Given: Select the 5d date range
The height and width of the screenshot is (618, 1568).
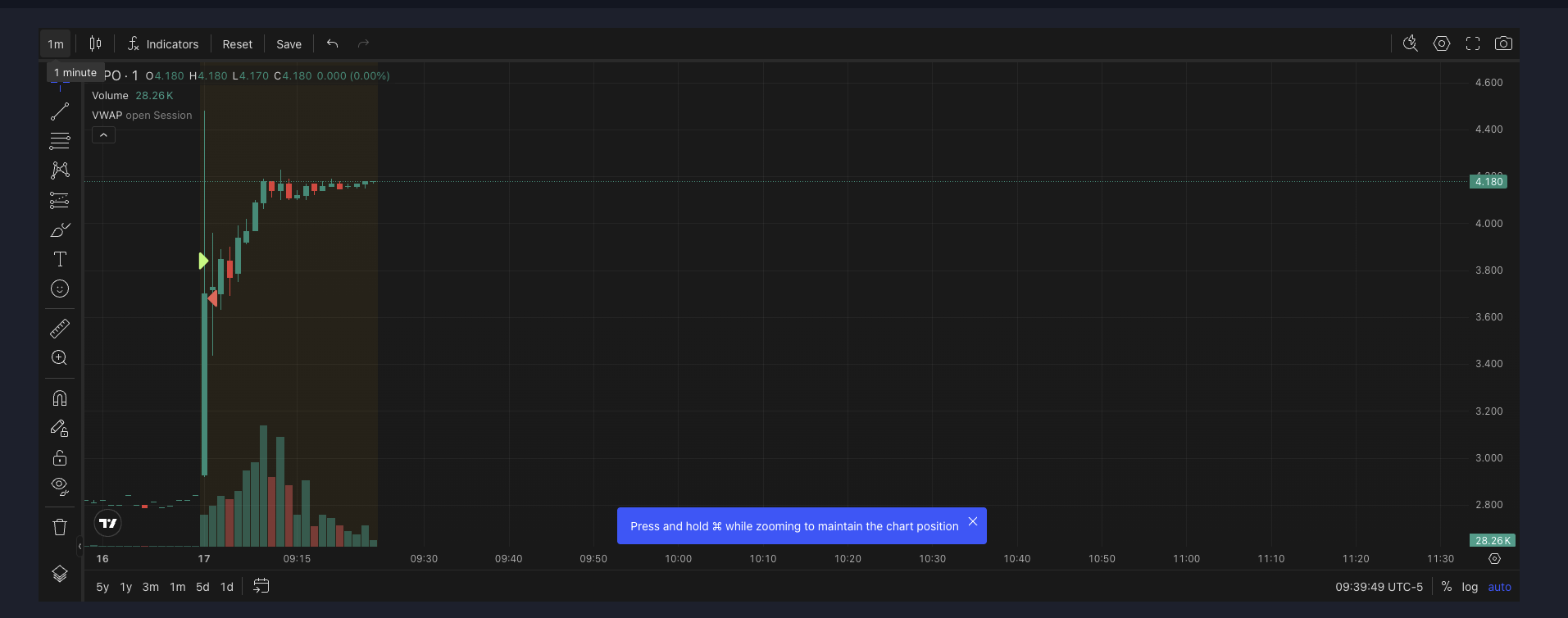Looking at the screenshot, I should pyautogui.click(x=202, y=587).
